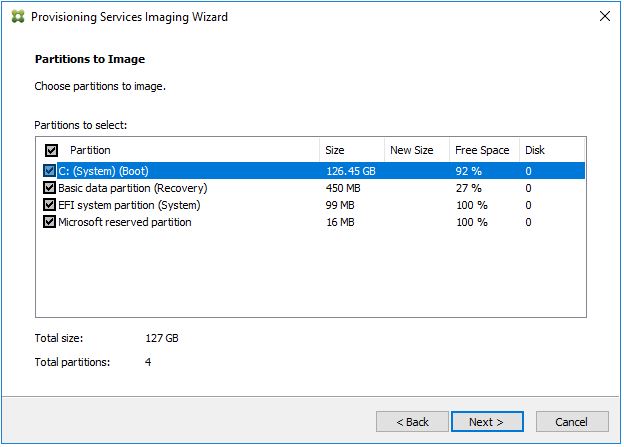Toggle the select-all Partition header checkbox
Viewport: 624px width, 447px height.
51,150
